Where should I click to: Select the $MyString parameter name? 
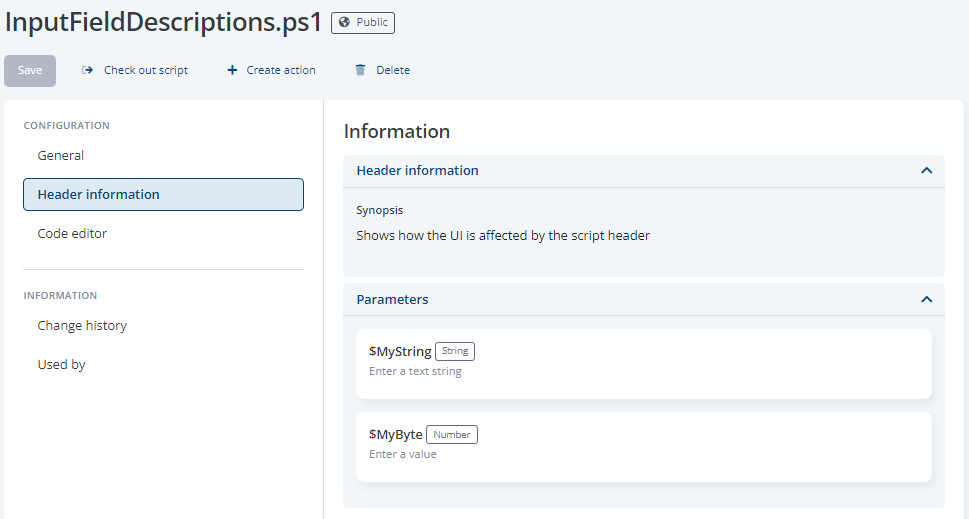[400, 352]
